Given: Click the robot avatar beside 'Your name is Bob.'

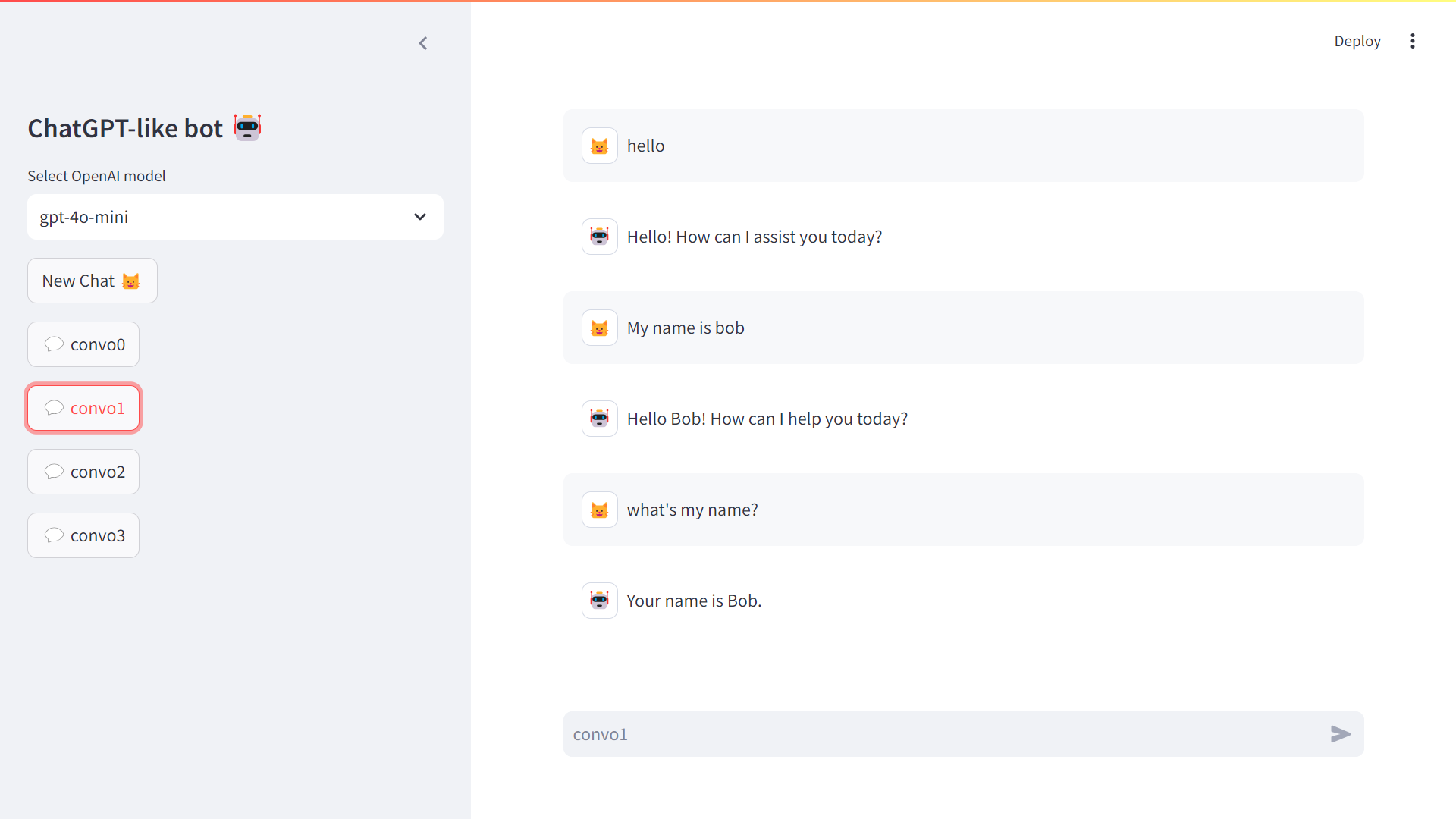Looking at the screenshot, I should (x=600, y=601).
